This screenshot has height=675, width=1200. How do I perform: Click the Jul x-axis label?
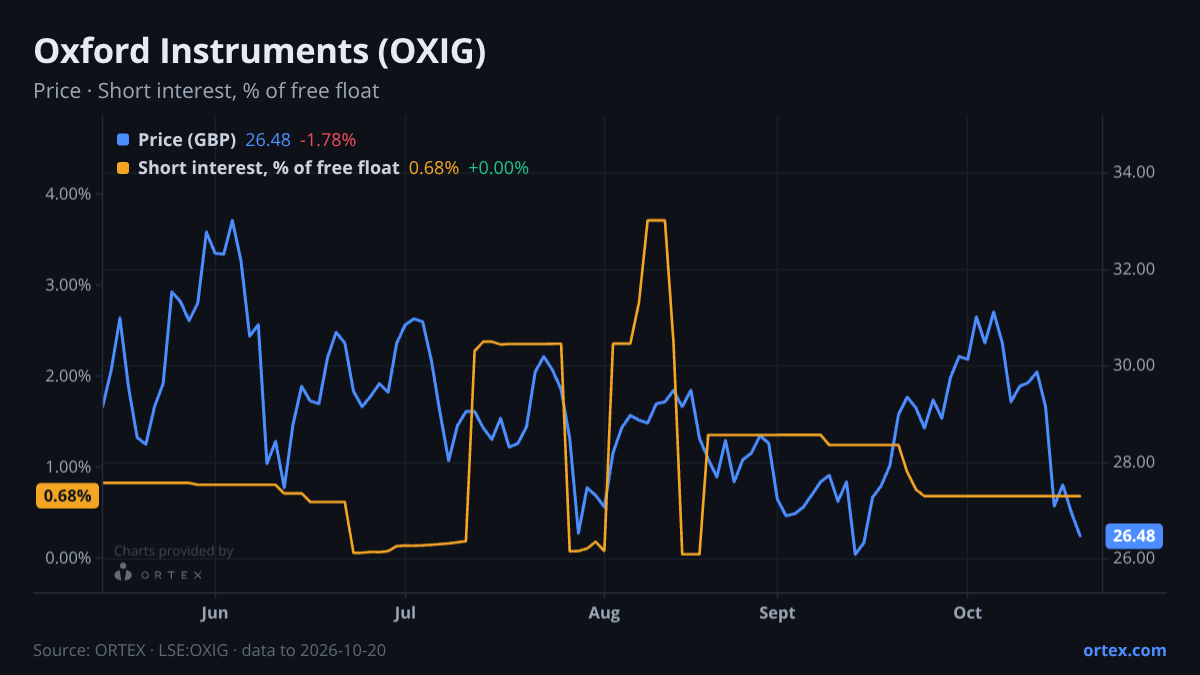[405, 612]
